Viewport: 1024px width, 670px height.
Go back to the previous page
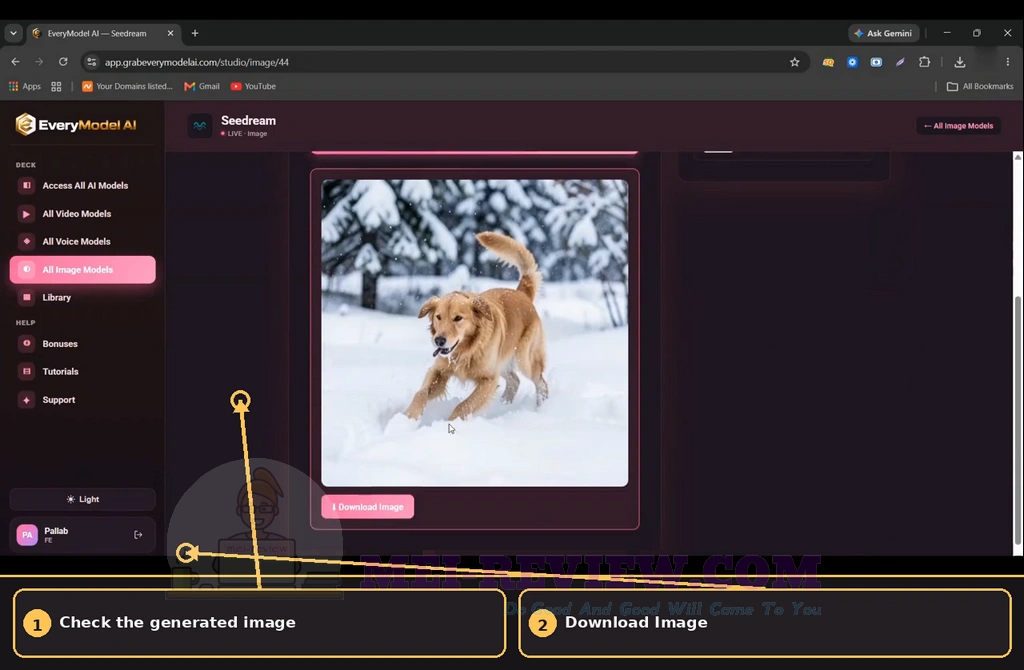(x=16, y=62)
